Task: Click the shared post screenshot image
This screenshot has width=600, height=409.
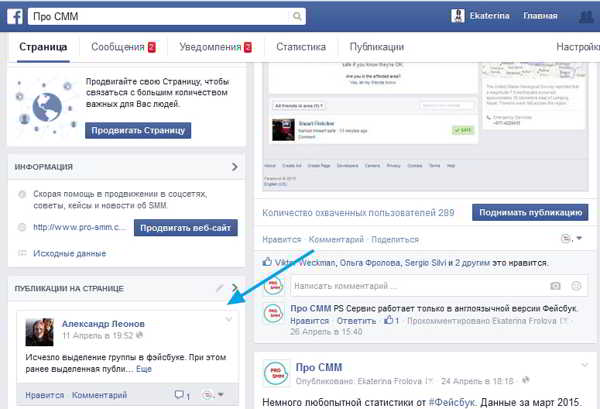Action: click(426, 127)
